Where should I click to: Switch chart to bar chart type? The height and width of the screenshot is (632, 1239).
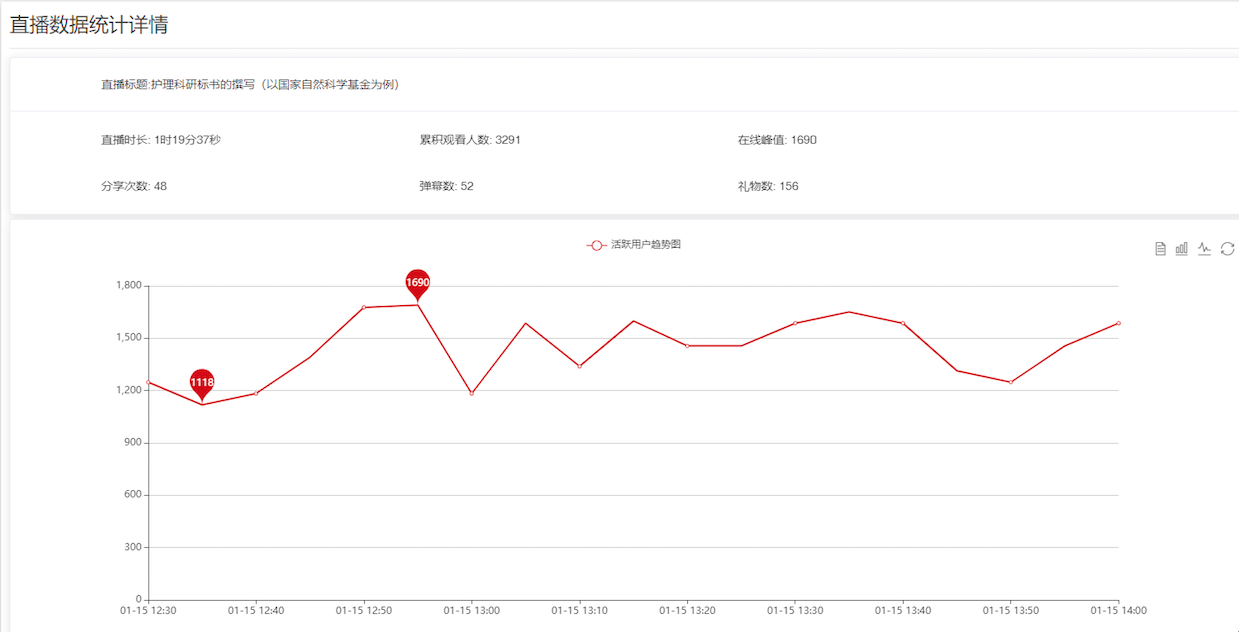point(1182,249)
